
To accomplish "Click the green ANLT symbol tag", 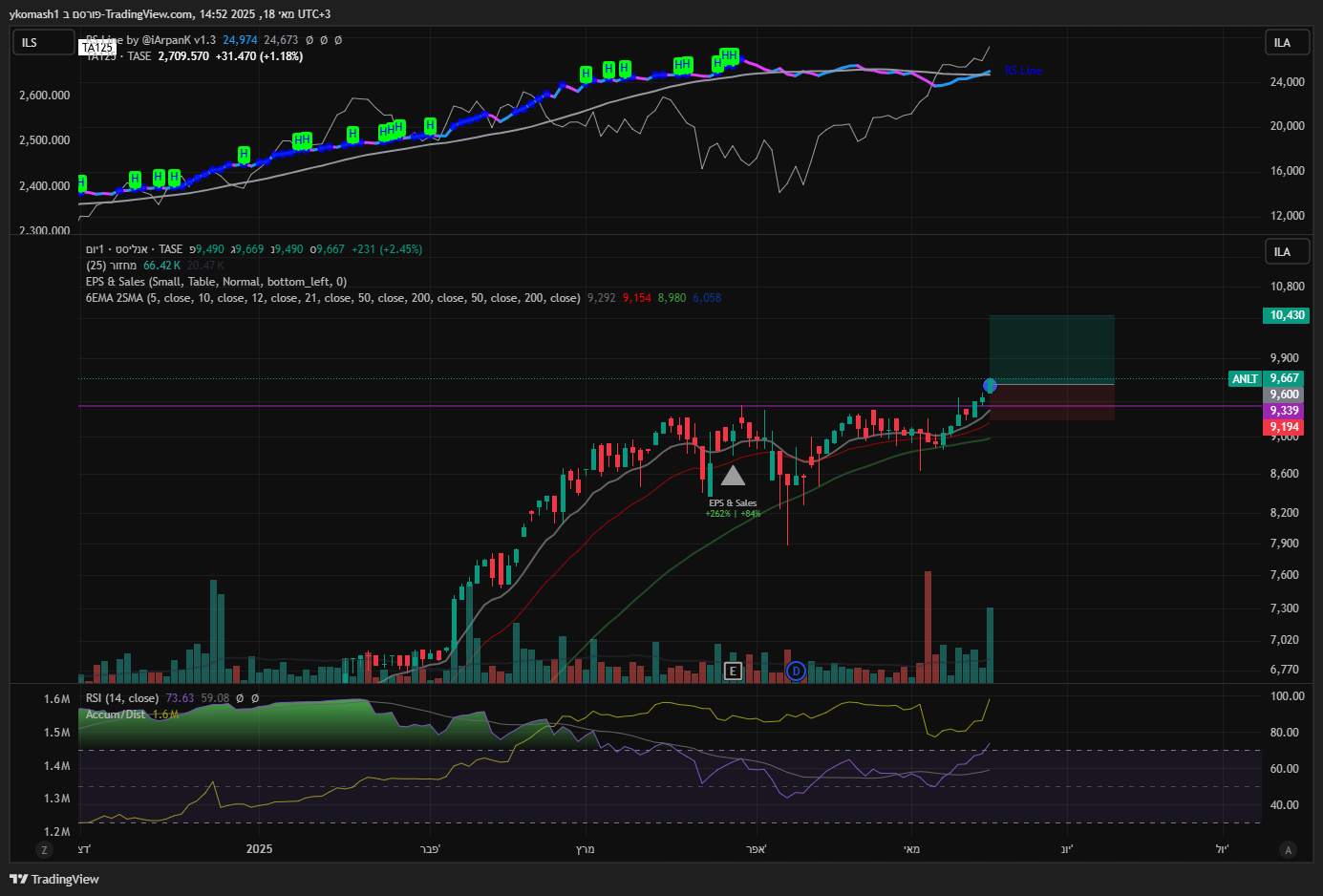I will click(1246, 379).
